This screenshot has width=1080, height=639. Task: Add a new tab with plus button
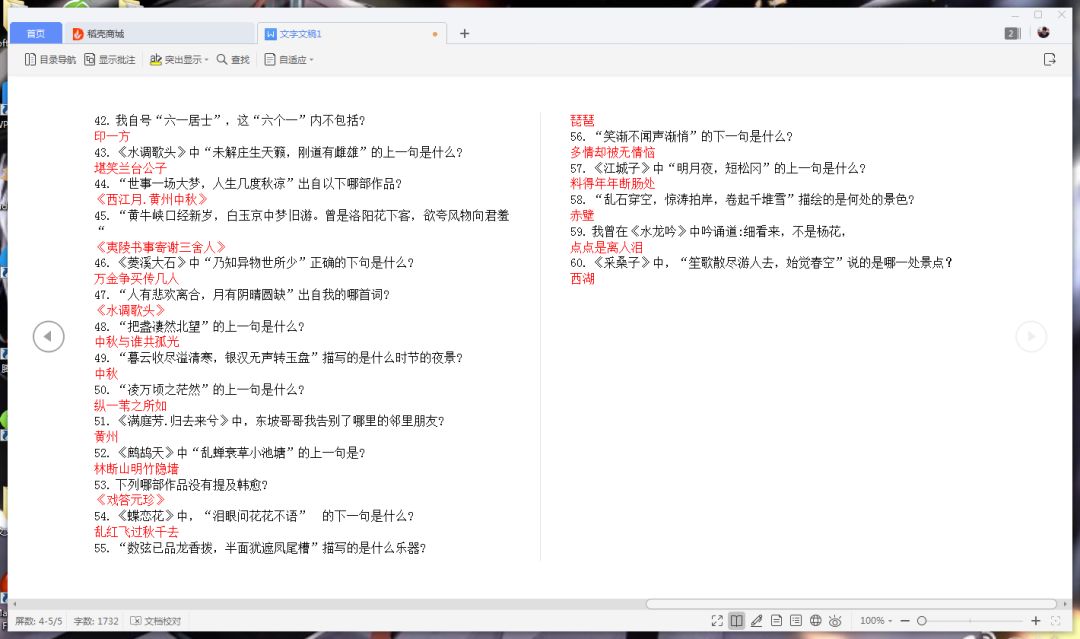point(464,34)
